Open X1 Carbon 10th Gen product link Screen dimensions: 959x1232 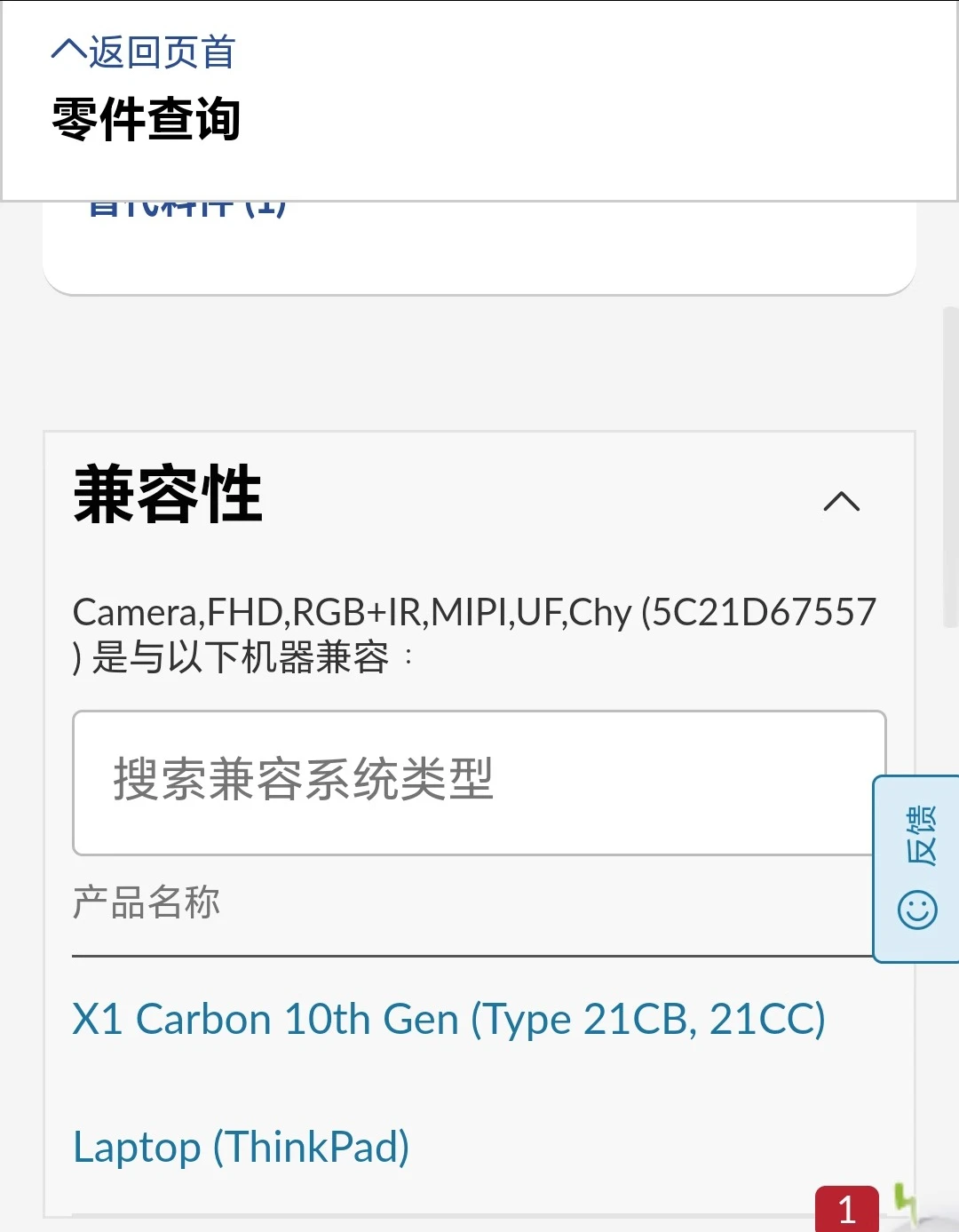[448, 1019]
